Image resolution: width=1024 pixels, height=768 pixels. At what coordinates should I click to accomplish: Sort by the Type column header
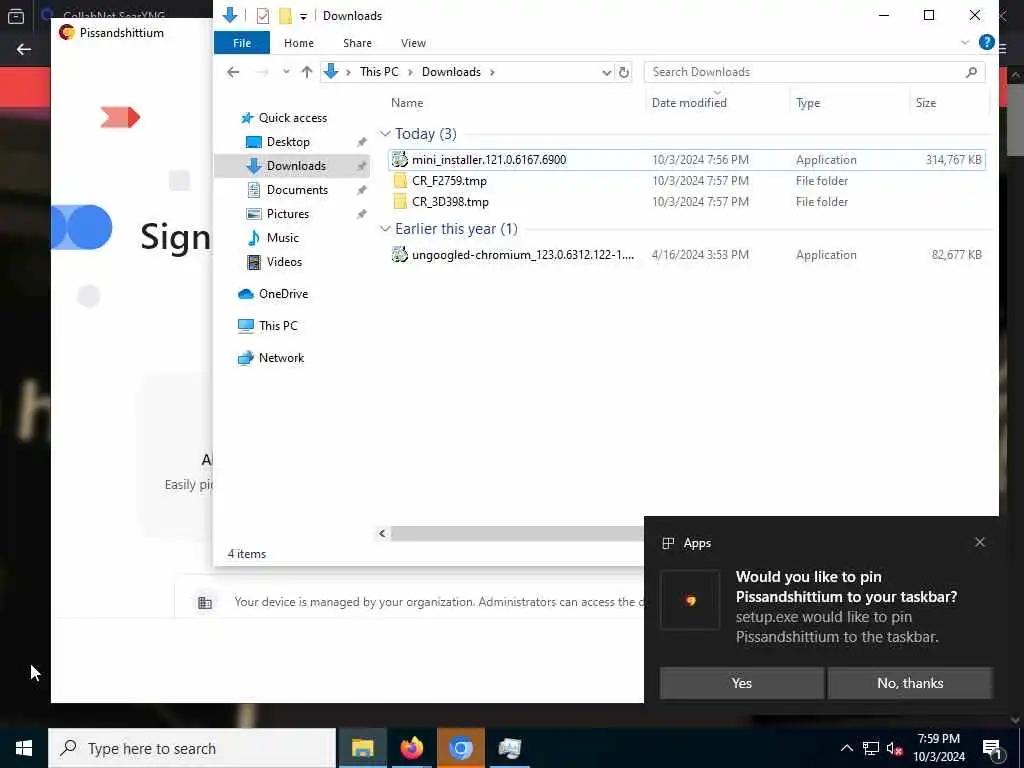click(x=808, y=103)
